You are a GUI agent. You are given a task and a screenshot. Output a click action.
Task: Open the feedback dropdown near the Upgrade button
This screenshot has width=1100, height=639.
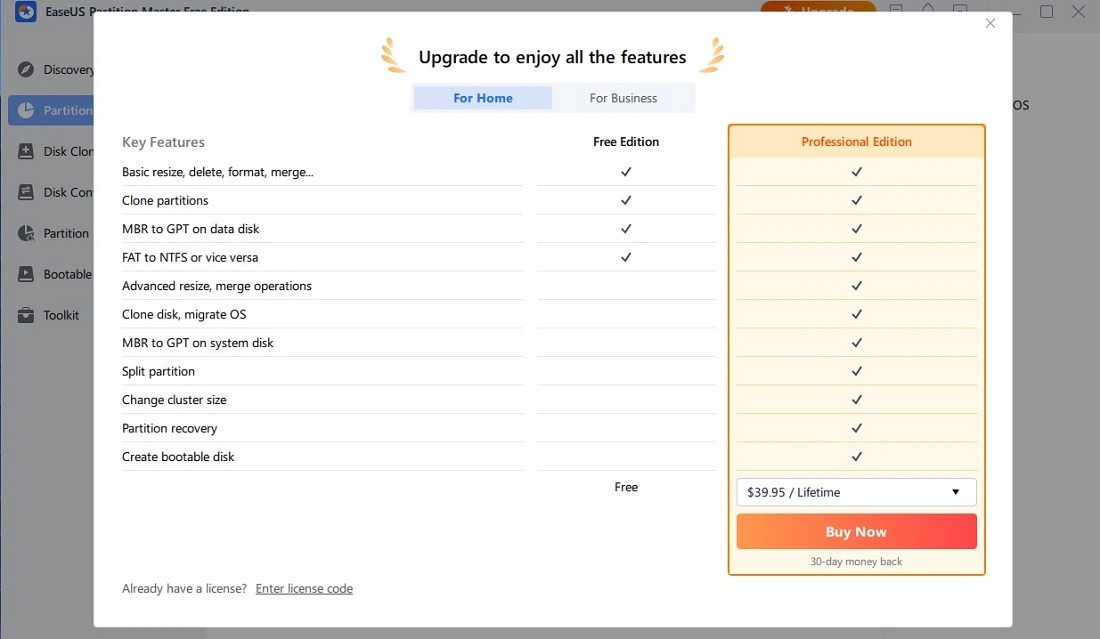(x=895, y=10)
